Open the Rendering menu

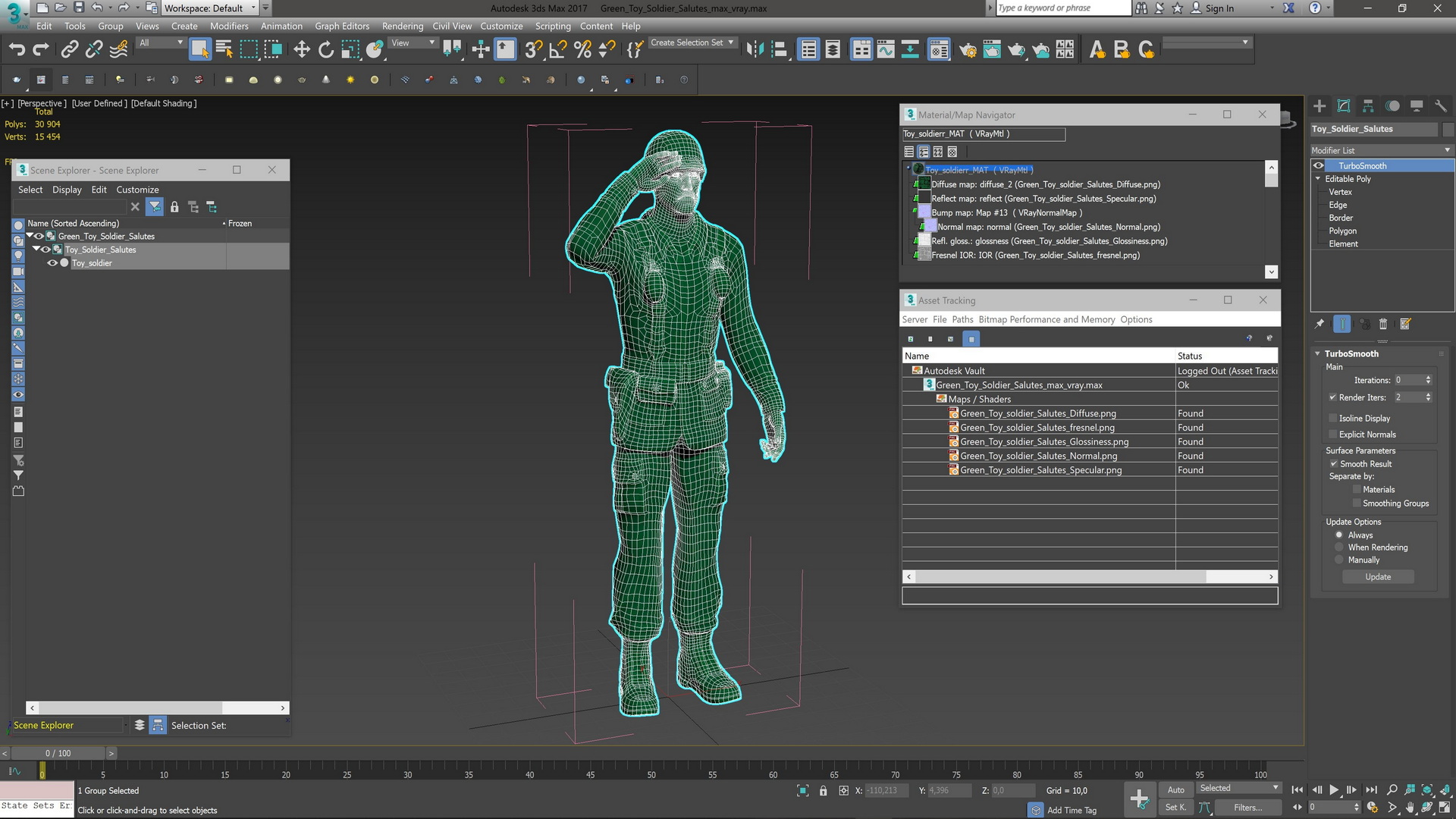(x=402, y=26)
